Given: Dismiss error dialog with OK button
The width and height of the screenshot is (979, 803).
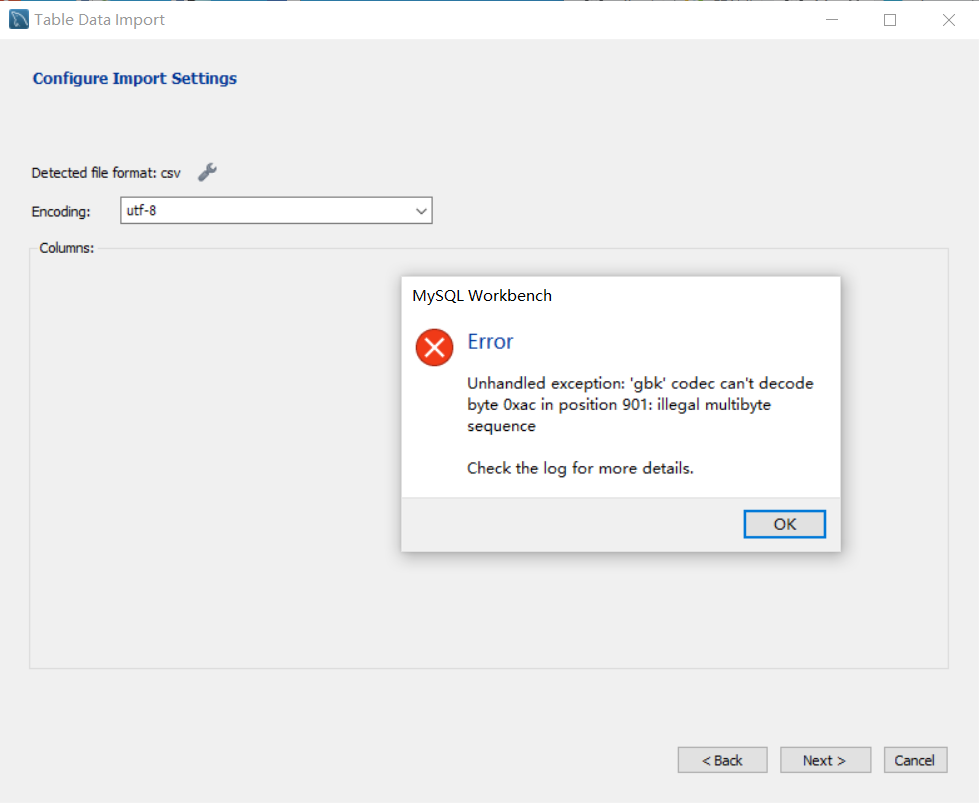Looking at the screenshot, I should coord(784,524).
